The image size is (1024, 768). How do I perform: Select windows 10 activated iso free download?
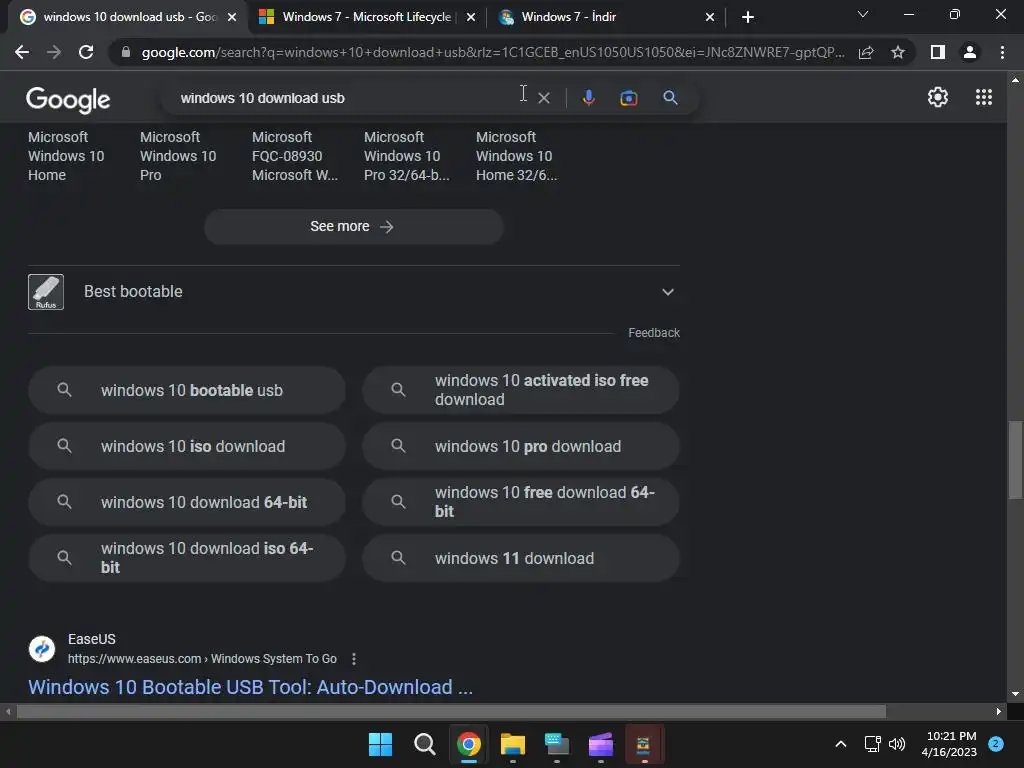[x=520, y=391]
